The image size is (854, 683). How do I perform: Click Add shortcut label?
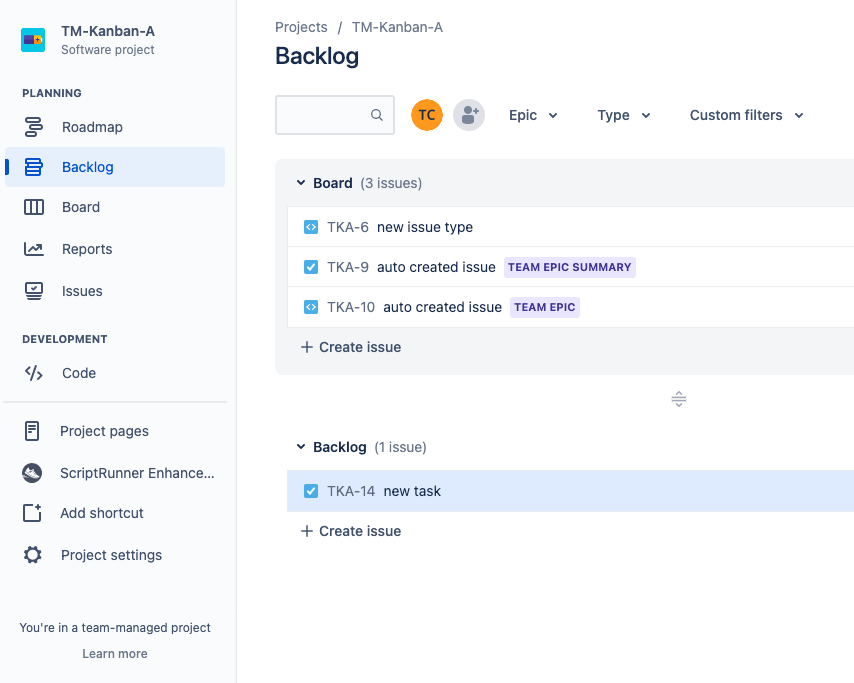102,513
